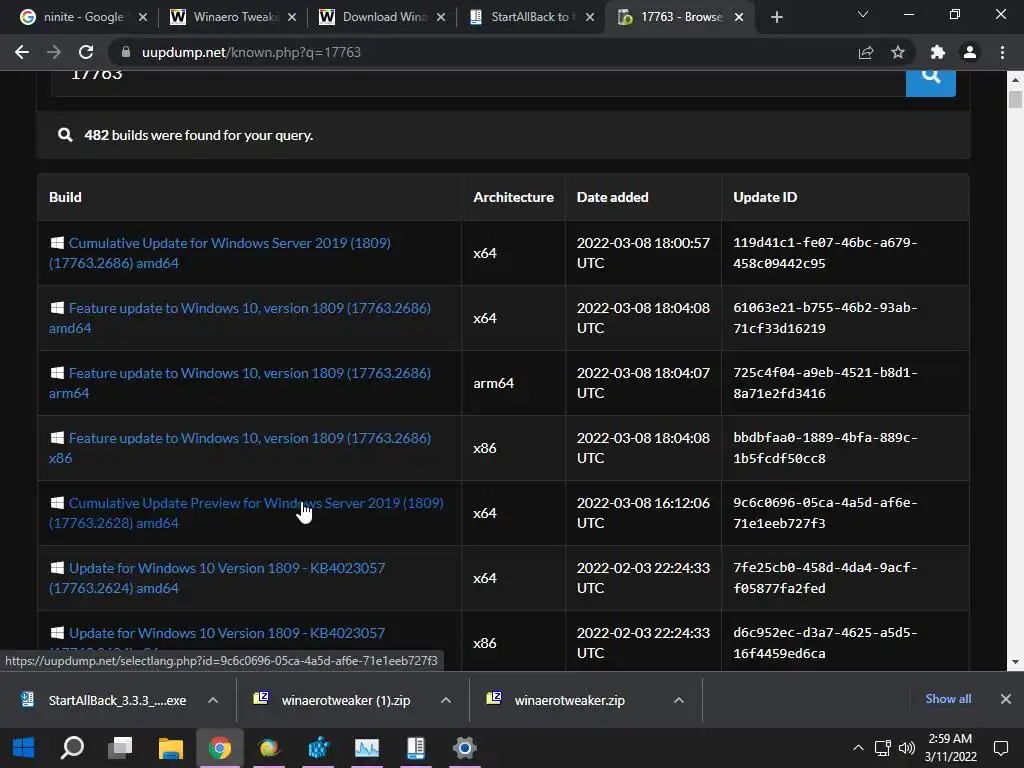Screen dimensions: 1024x768
Task: Open the network tray icon
Action: [x=883, y=748]
